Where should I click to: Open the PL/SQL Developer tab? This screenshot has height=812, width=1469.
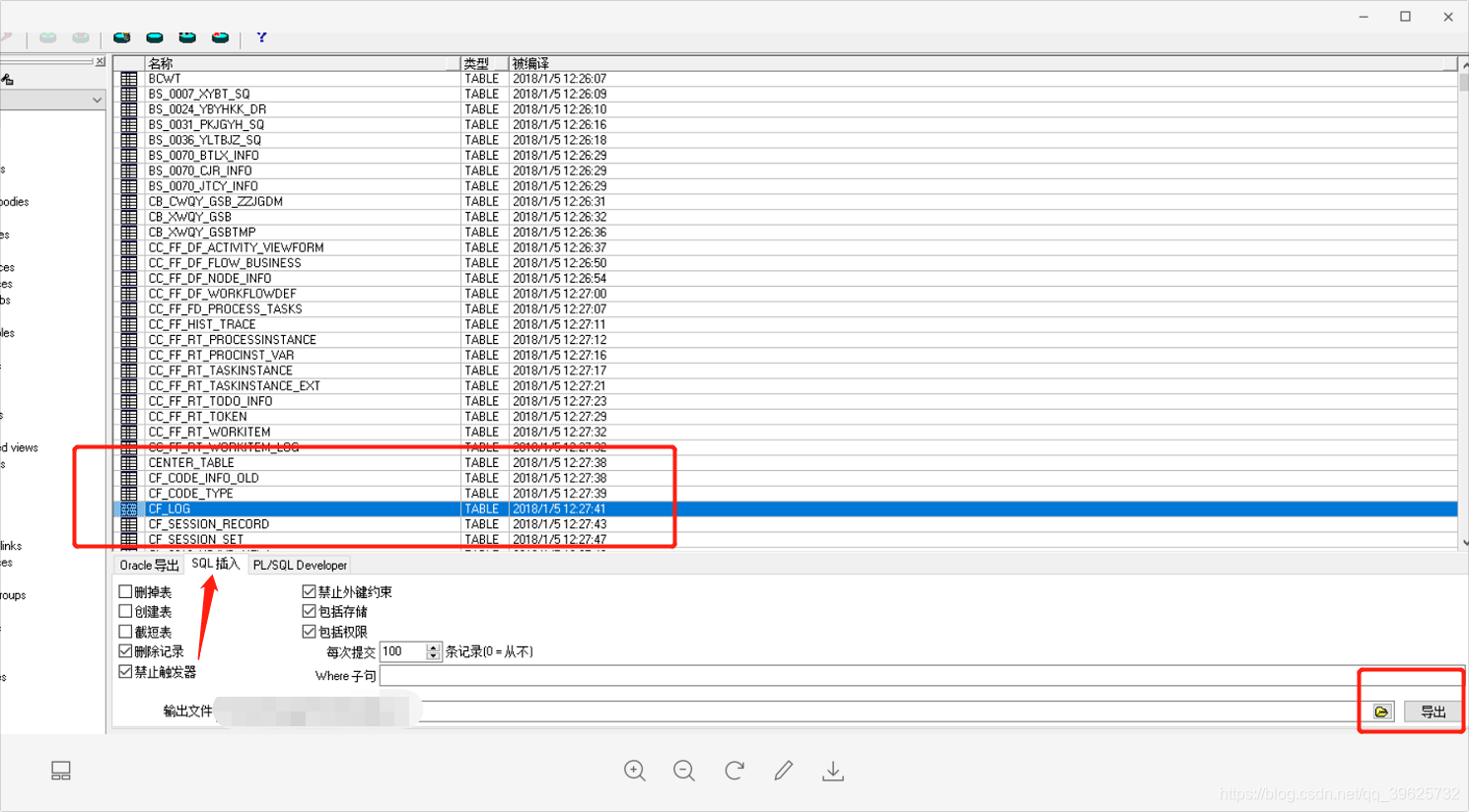coord(300,566)
